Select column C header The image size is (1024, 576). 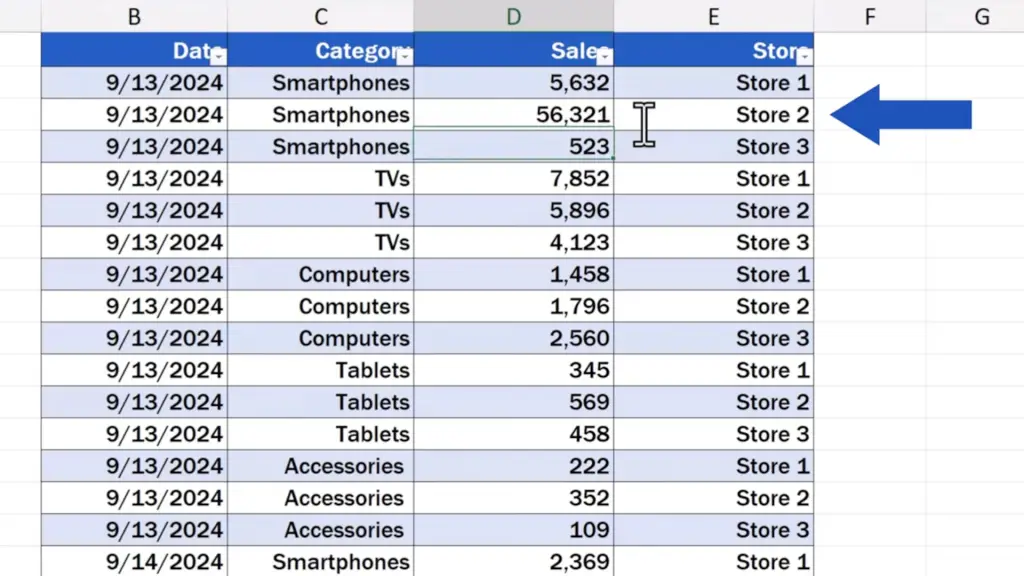pyautogui.click(x=321, y=16)
